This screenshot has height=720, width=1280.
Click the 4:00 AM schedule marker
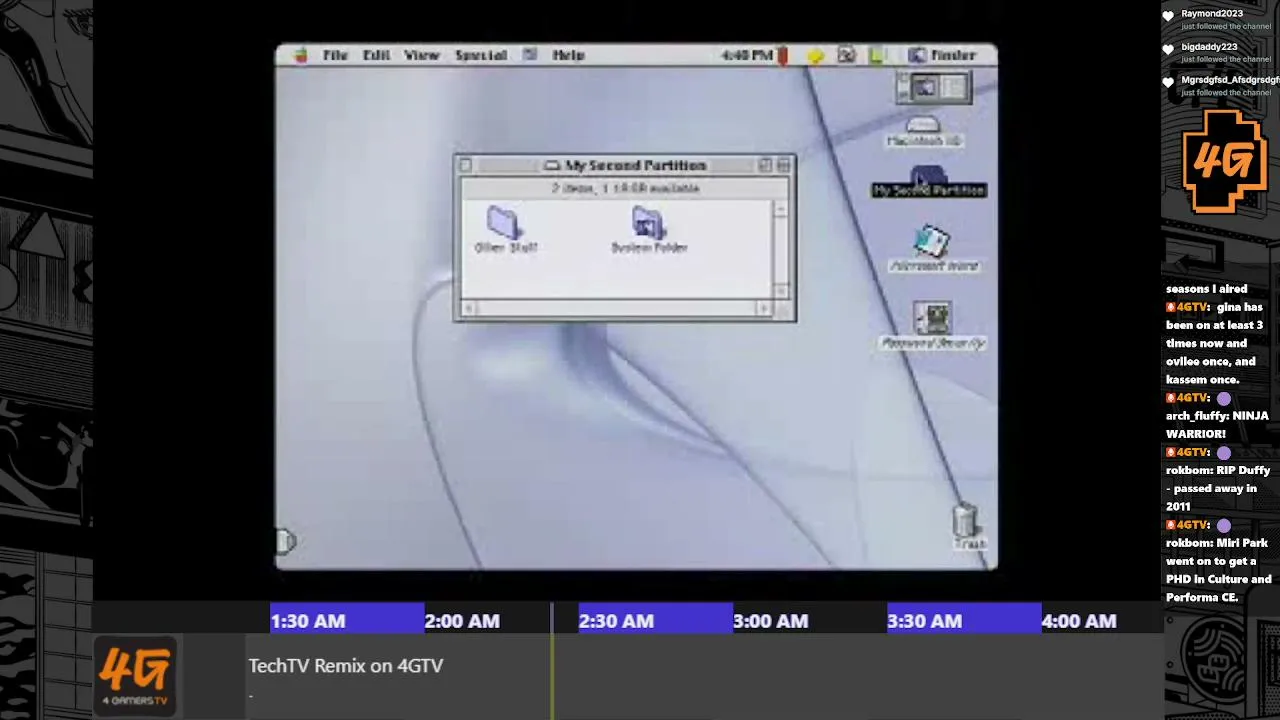(1078, 621)
